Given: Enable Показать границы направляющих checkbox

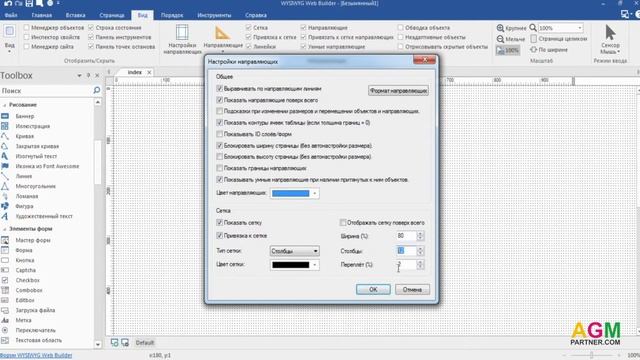Looking at the screenshot, I should click(219, 168).
